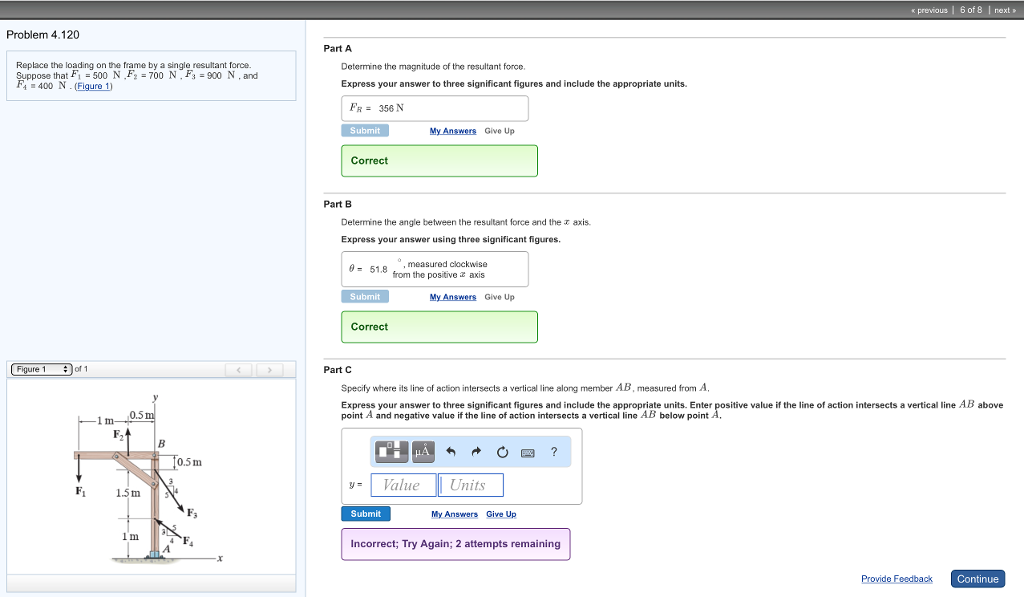
Task: Go to previous figure with left arrow
Action: [x=239, y=370]
